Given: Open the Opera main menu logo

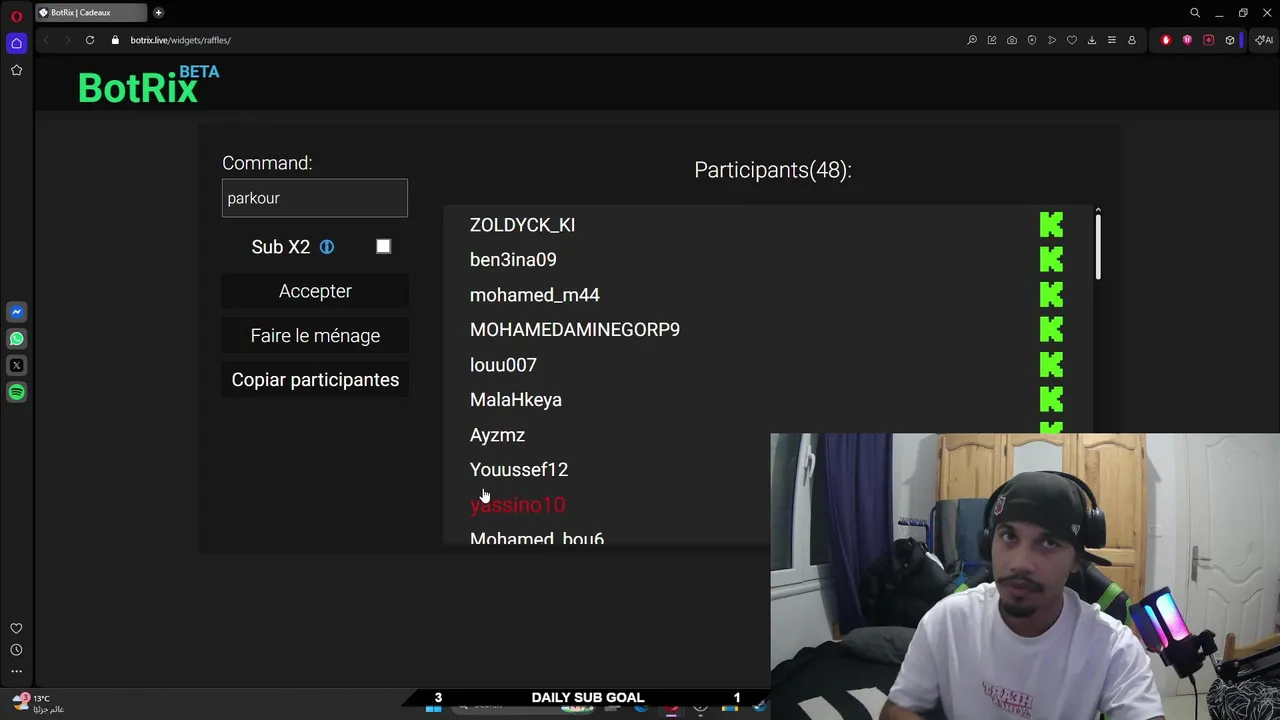Looking at the screenshot, I should [x=16, y=16].
